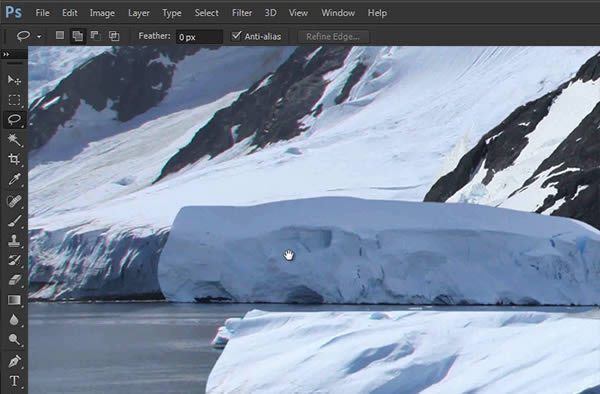
Task: Open the Help menu
Action: [377, 13]
